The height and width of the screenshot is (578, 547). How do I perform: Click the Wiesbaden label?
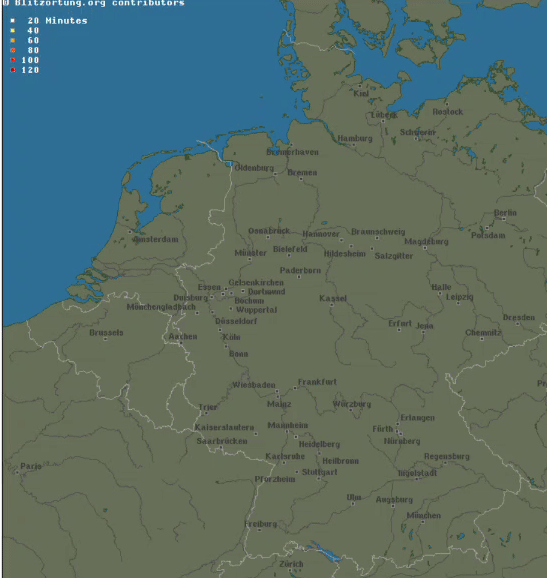pyautogui.click(x=254, y=385)
